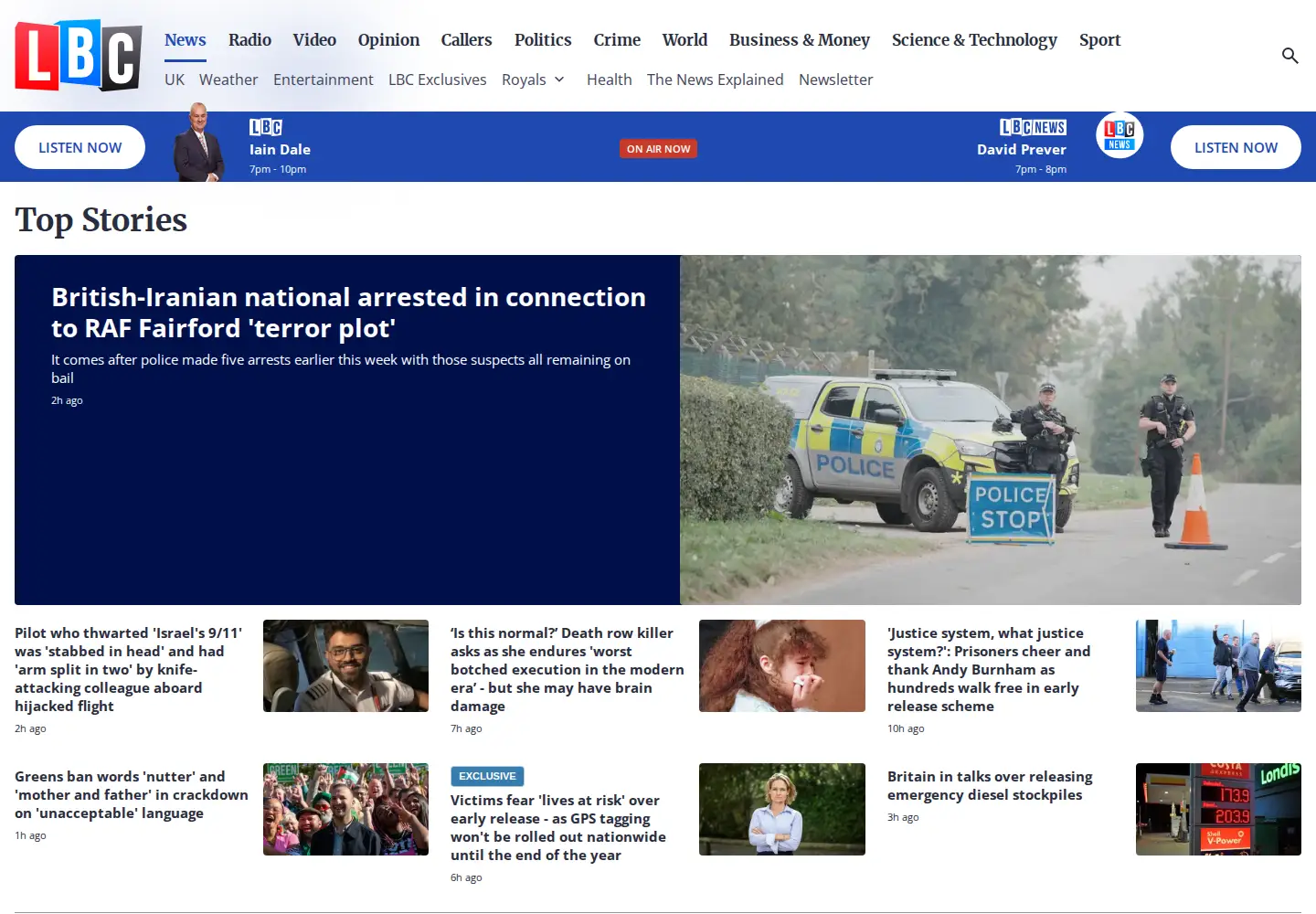Open the search magnifier icon
This screenshot has width=1316, height=914.
pyautogui.click(x=1289, y=56)
